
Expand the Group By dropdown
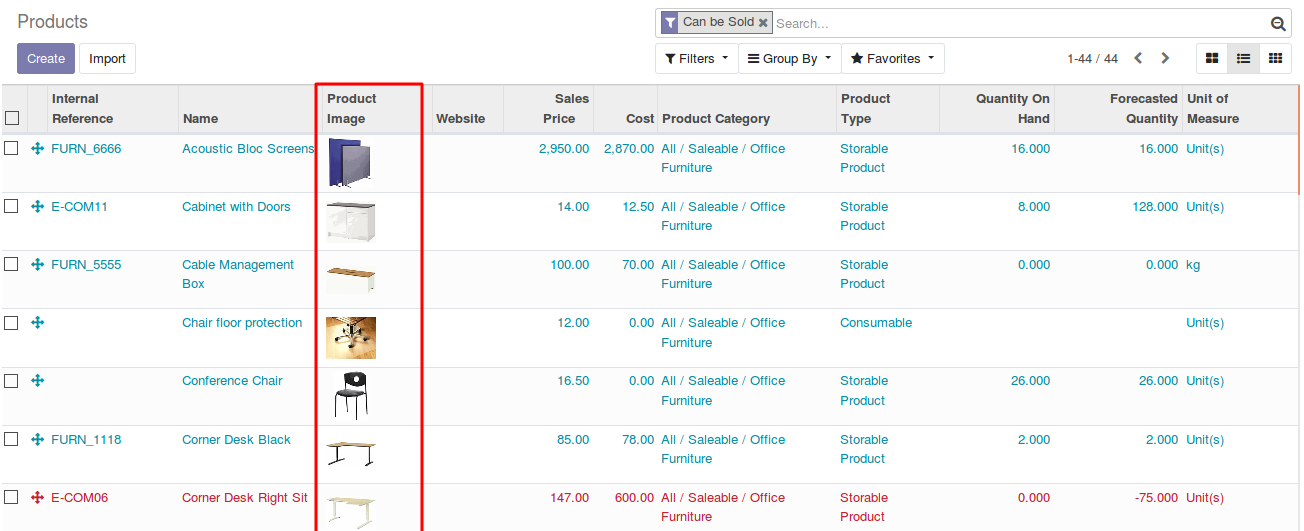[x=789, y=59]
